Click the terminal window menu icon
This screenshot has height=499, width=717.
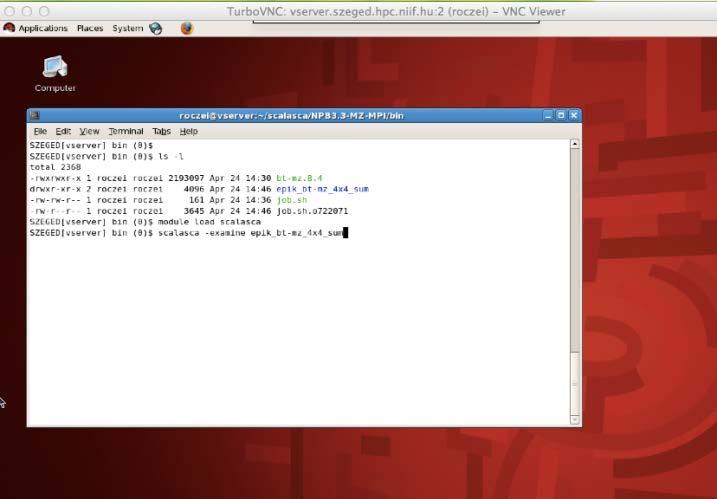35,116
